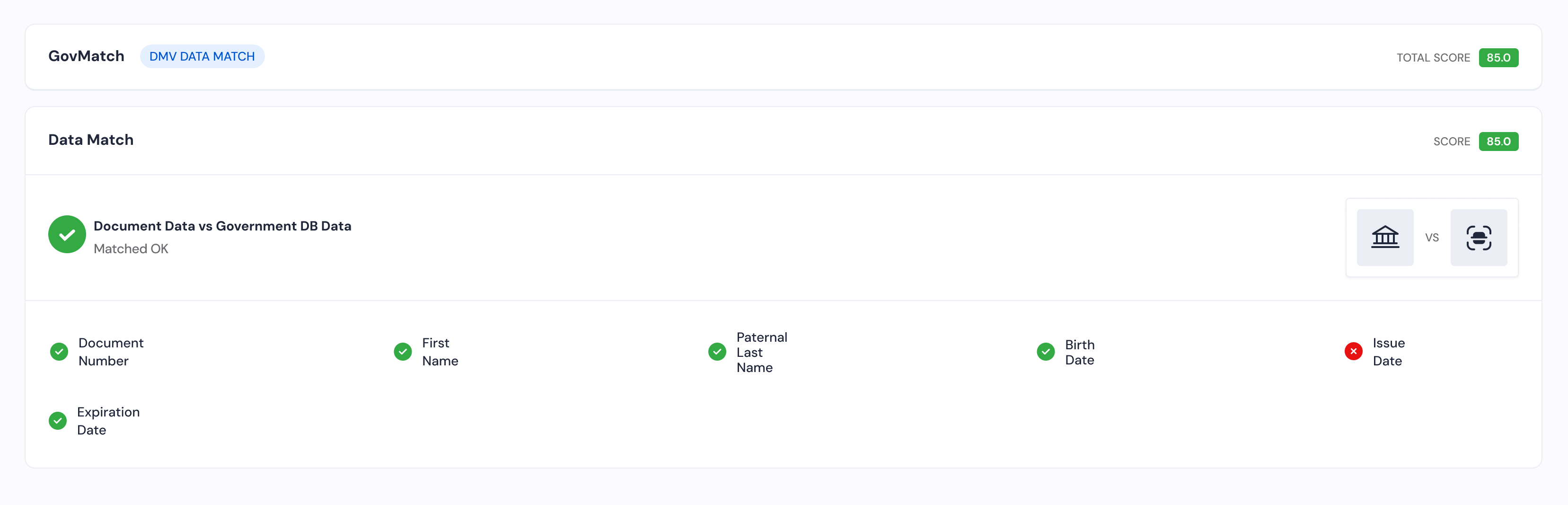Select Document Data vs Government DB Data title
This screenshot has height=505, width=1568.
(x=222, y=226)
